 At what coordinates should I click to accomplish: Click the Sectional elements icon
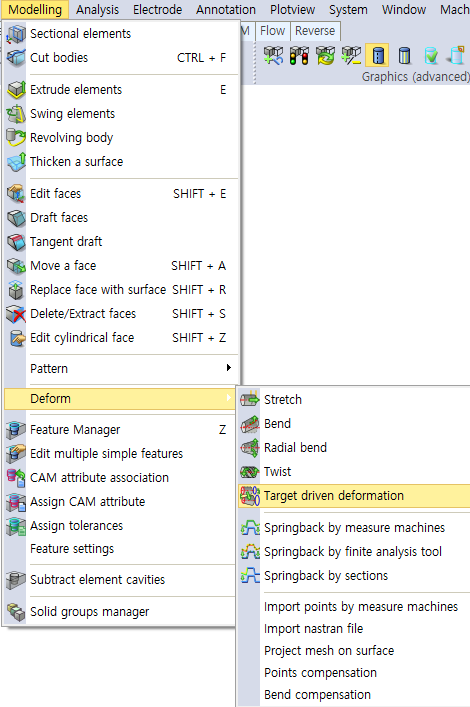point(16,34)
